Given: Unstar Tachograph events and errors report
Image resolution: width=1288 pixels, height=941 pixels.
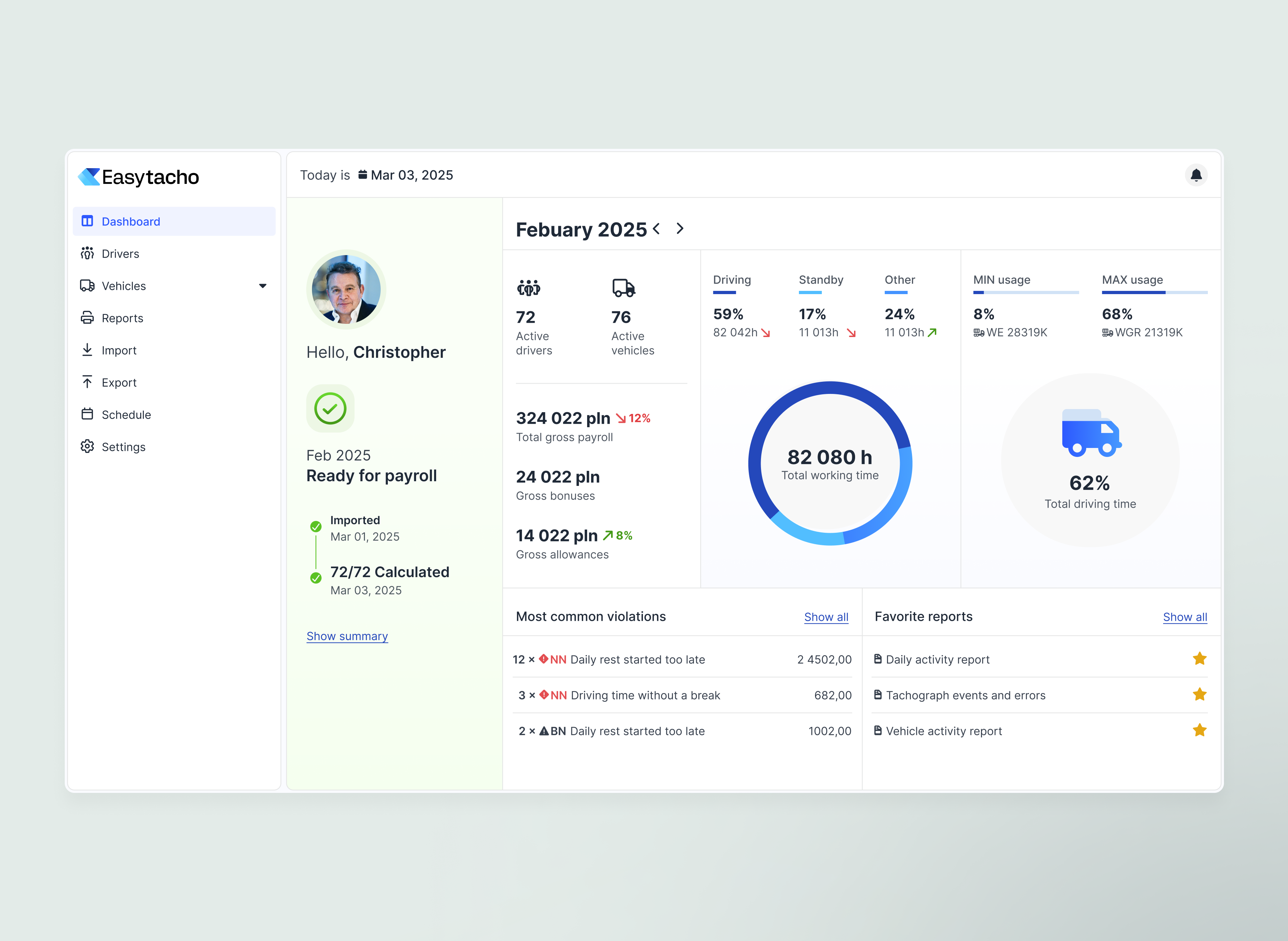Looking at the screenshot, I should [1200, 694].
